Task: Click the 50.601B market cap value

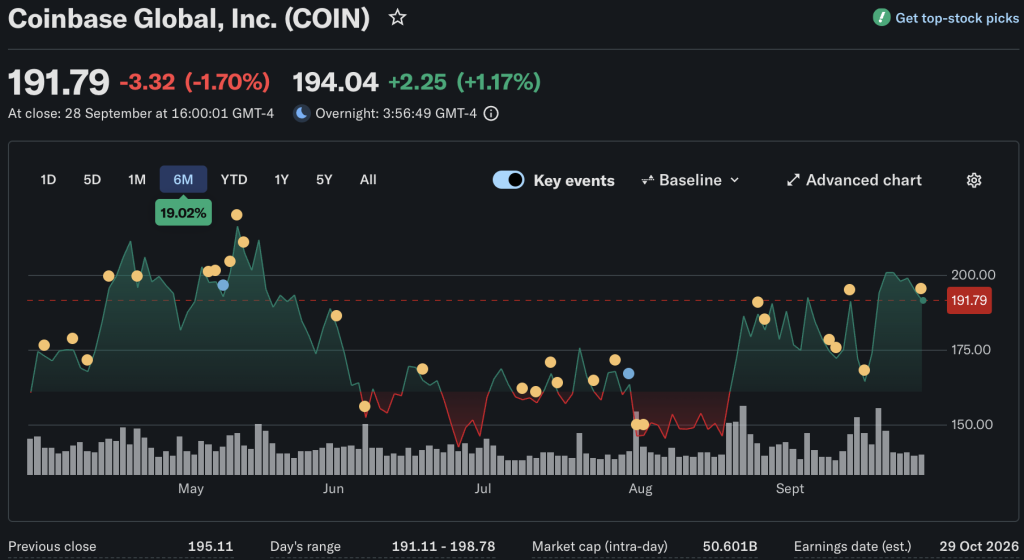Action: click(730, 546)
